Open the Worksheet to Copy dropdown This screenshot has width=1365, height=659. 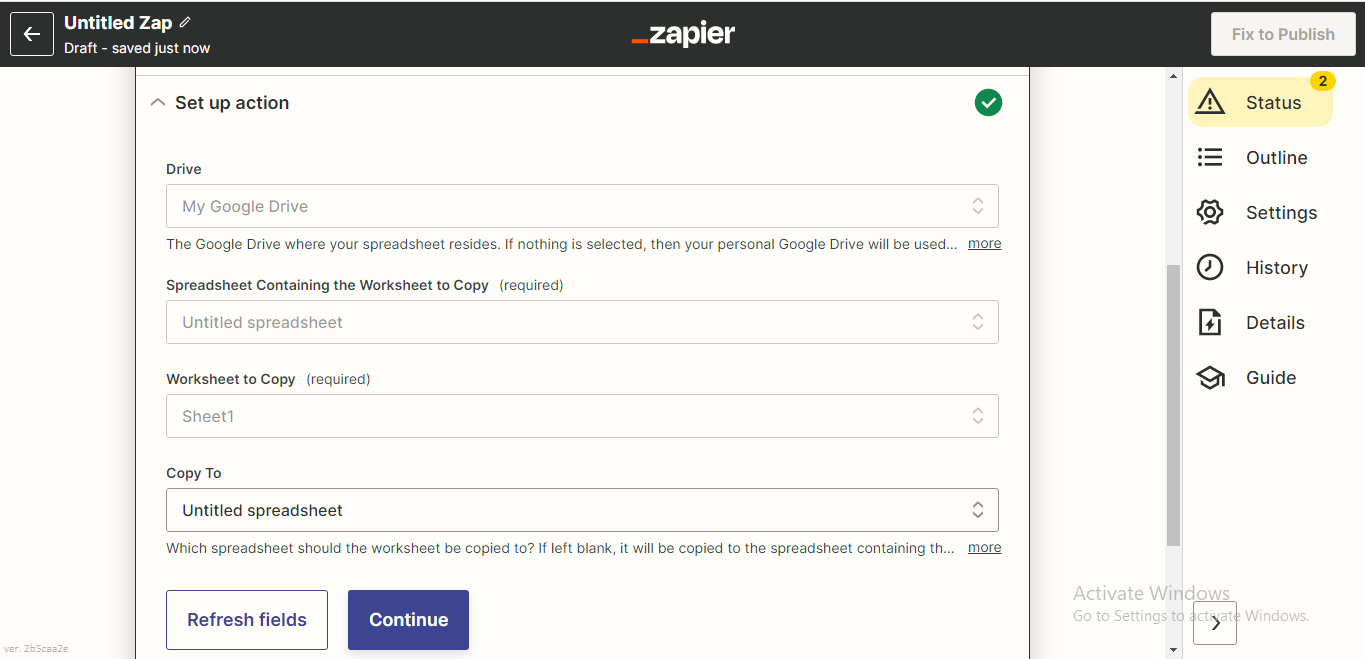(582, 416)
